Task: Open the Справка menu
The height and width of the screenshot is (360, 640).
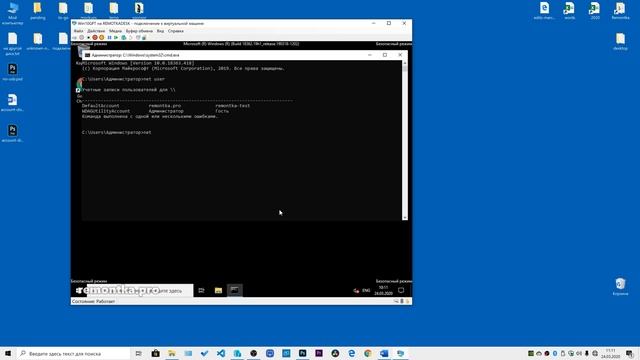Action: (x=176, y=31)
